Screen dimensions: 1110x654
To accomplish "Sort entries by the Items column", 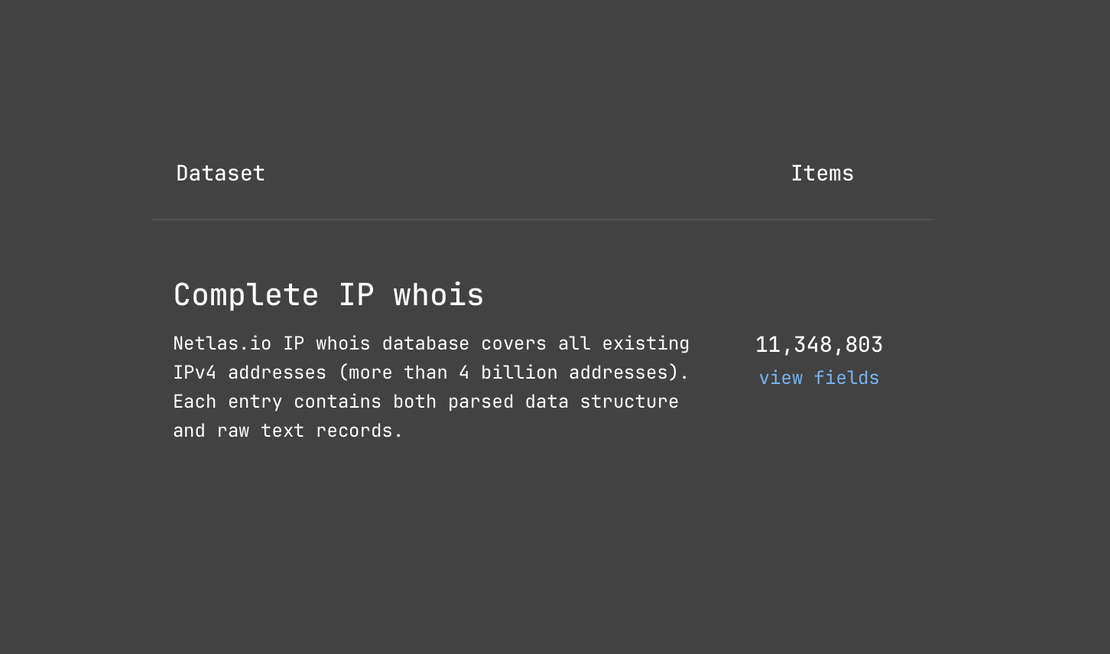I will 822,172.
